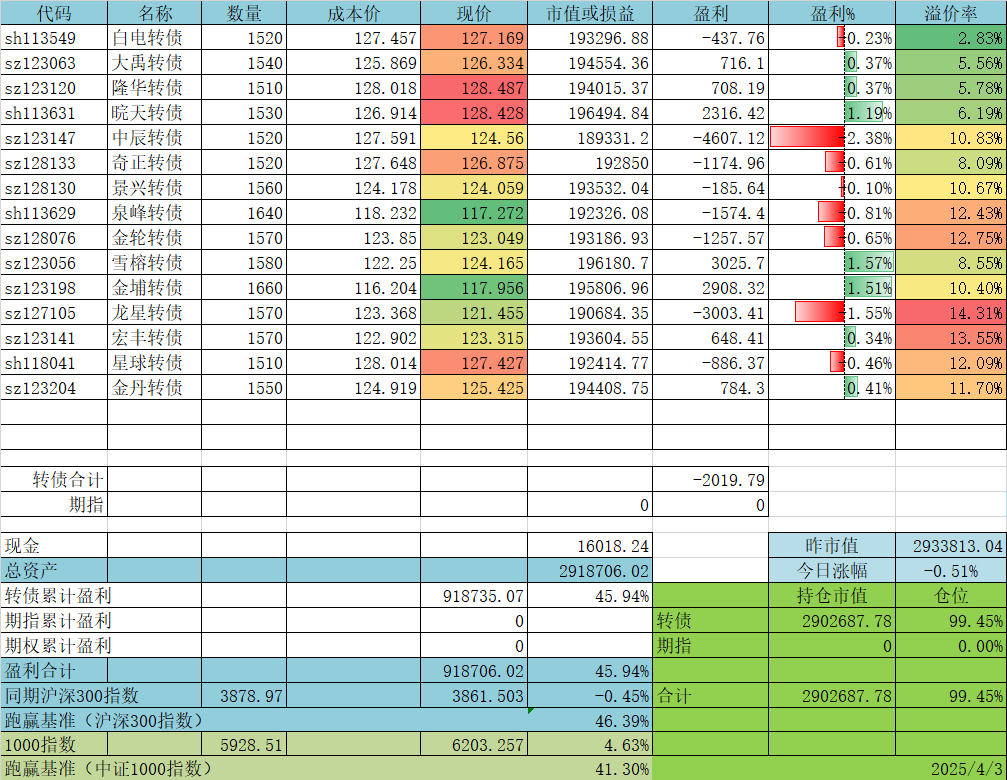Select the 昨市值 label cell

click(832, 546)
